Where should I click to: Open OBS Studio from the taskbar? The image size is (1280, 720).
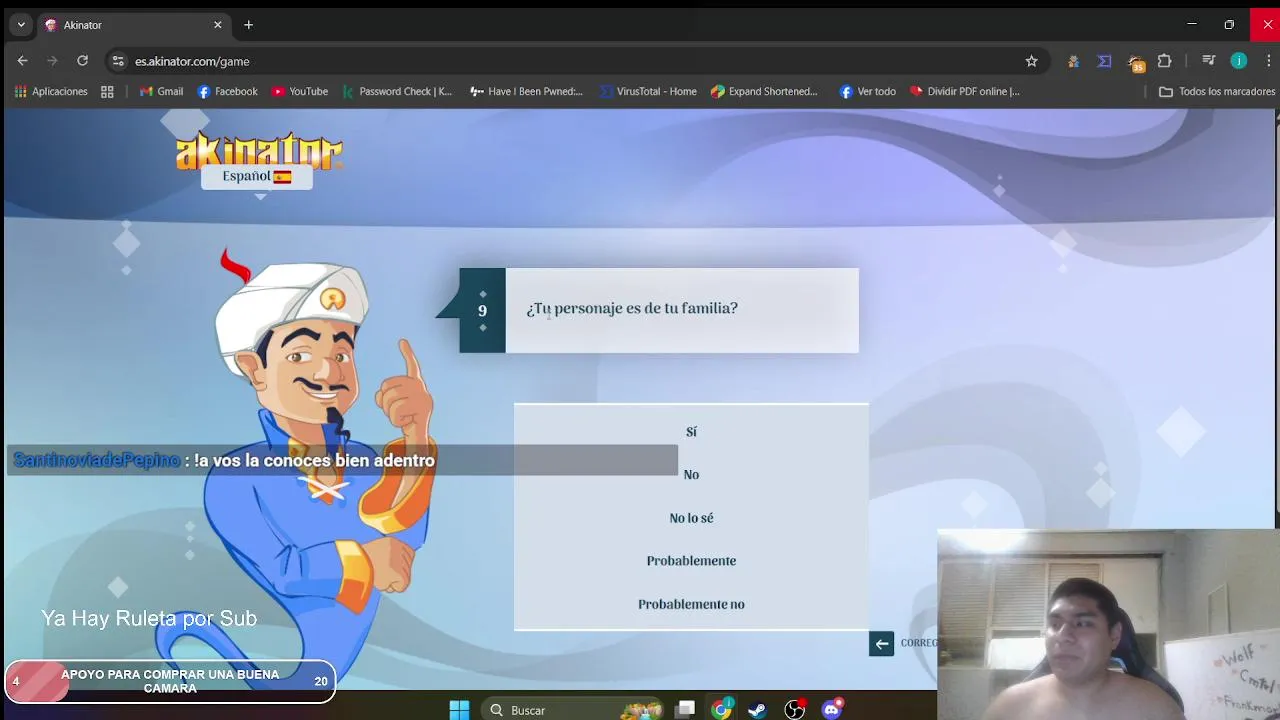click(794, 710)
